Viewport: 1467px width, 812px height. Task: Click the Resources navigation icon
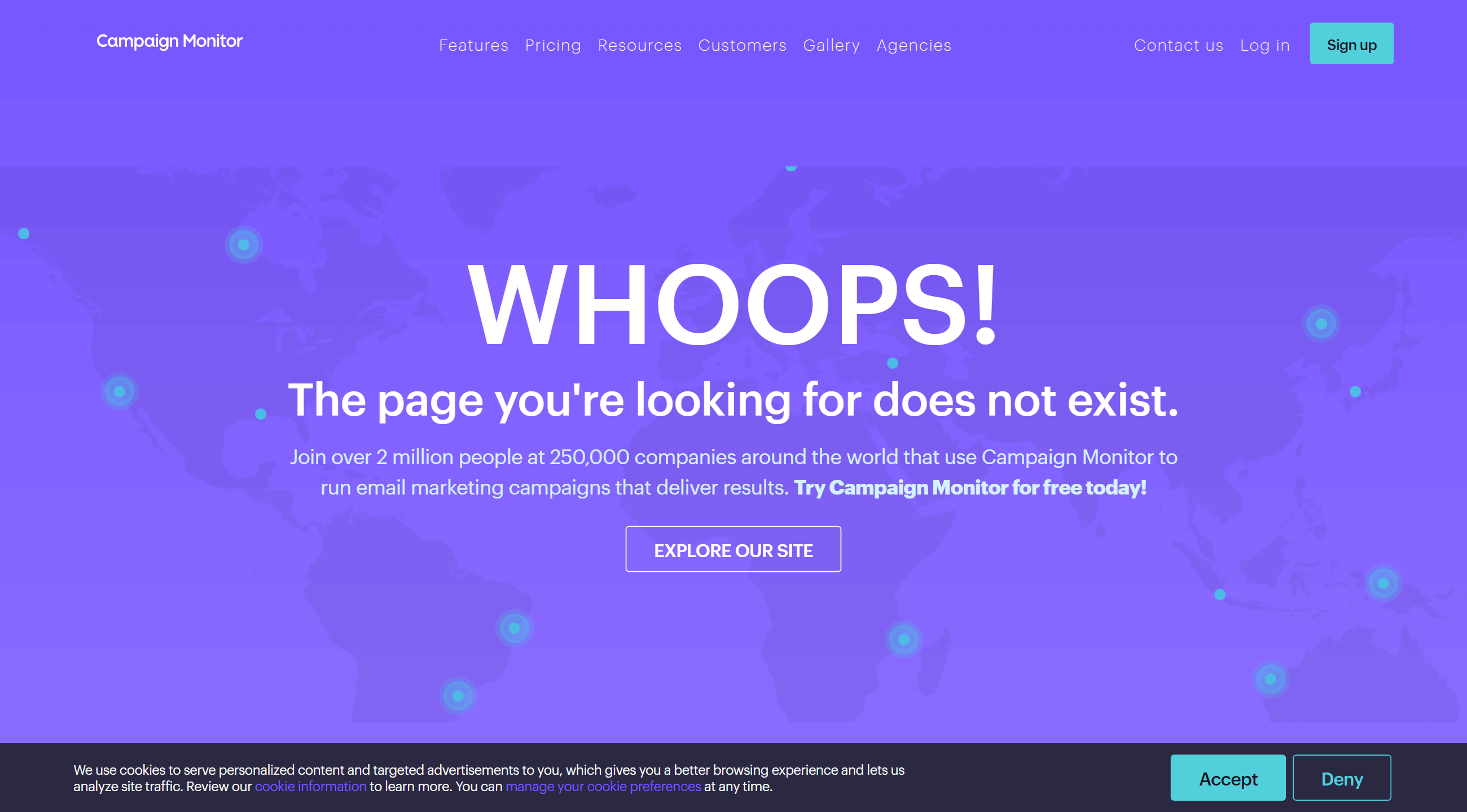click(x=639, y=45)
